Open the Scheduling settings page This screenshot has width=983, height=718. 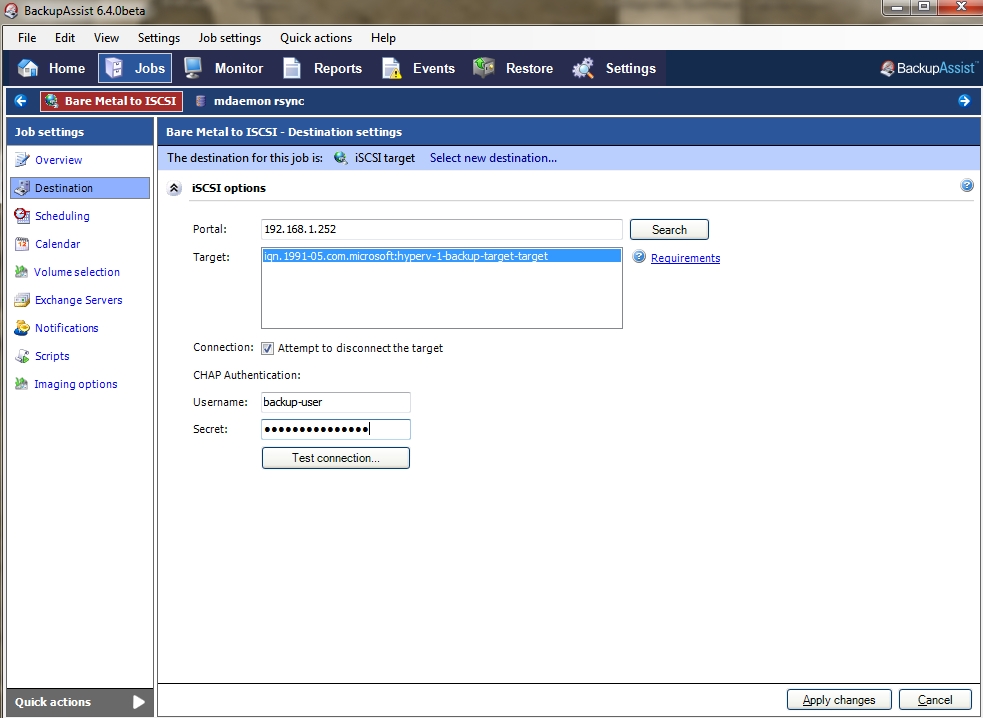click(62, 216)
